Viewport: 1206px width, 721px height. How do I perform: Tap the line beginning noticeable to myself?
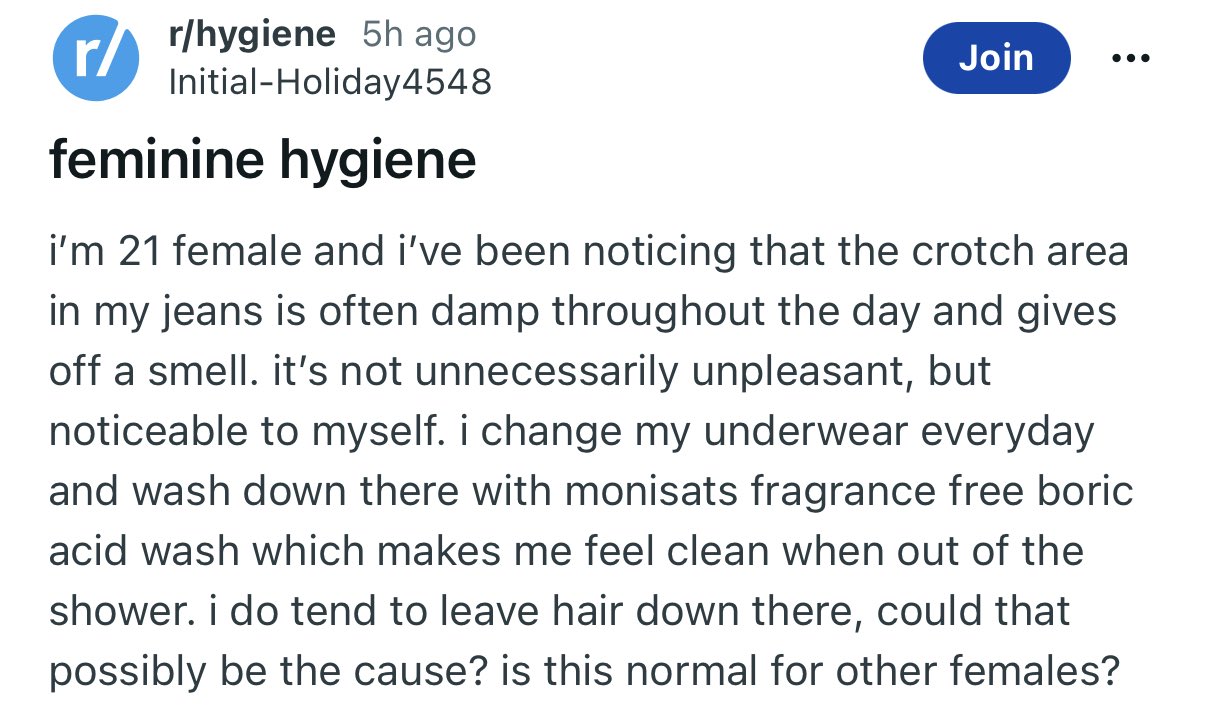tap(572, 431)
